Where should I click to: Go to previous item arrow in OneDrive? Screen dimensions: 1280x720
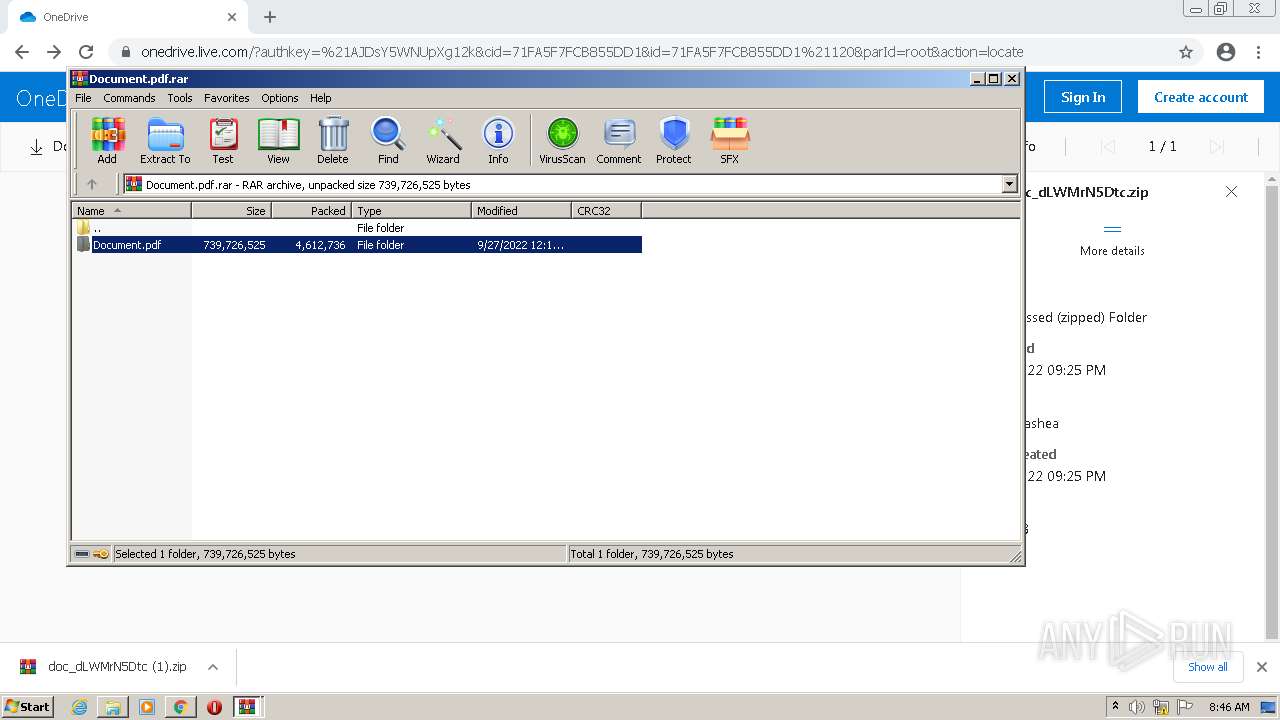1108,147
